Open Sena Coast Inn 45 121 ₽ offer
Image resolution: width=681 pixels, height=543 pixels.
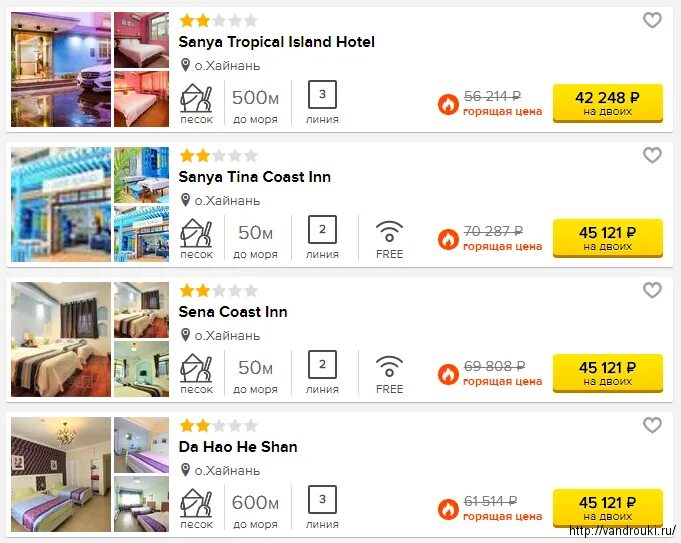point(608,374)
